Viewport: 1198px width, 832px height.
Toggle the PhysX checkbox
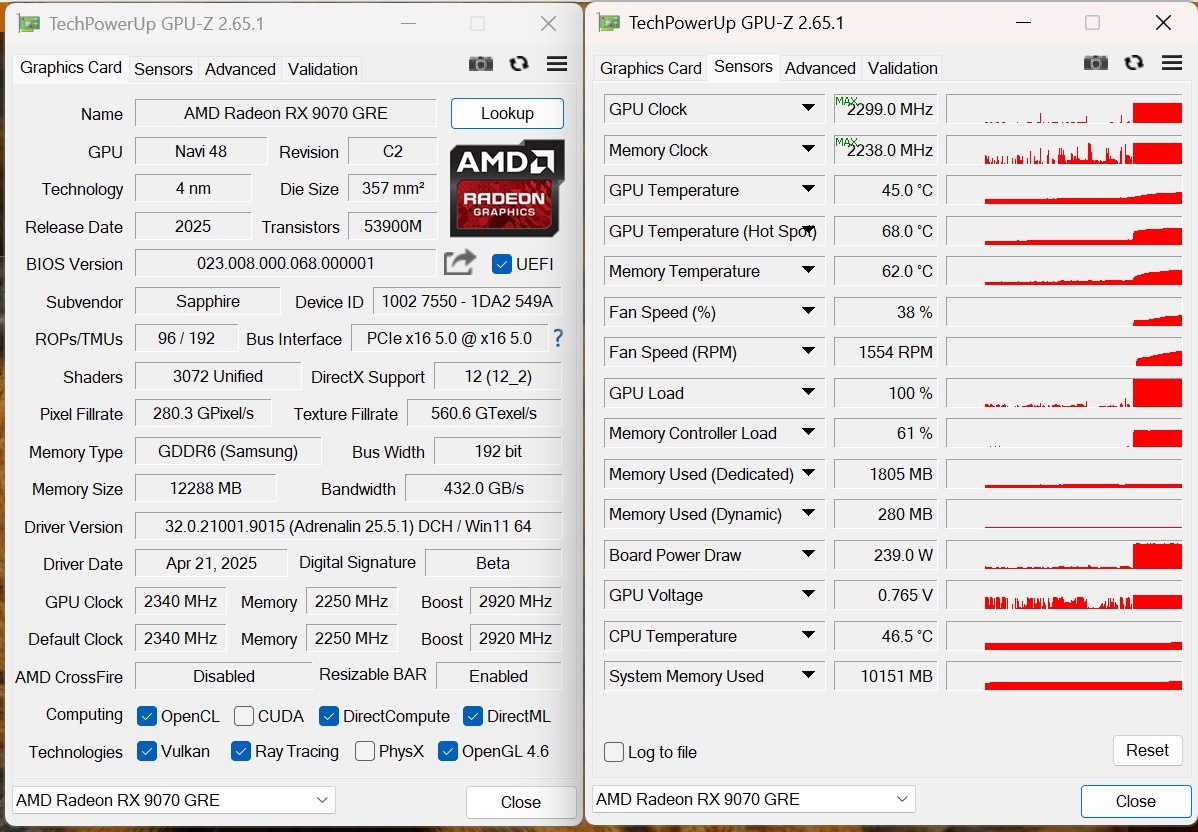click(365, 751)
